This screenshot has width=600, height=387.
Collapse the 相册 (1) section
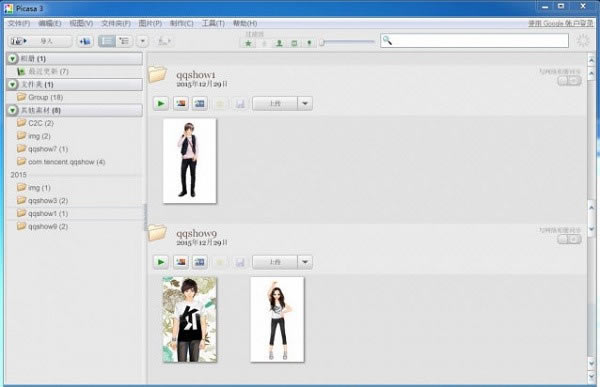pyautogui.click(x=13, y=59)
